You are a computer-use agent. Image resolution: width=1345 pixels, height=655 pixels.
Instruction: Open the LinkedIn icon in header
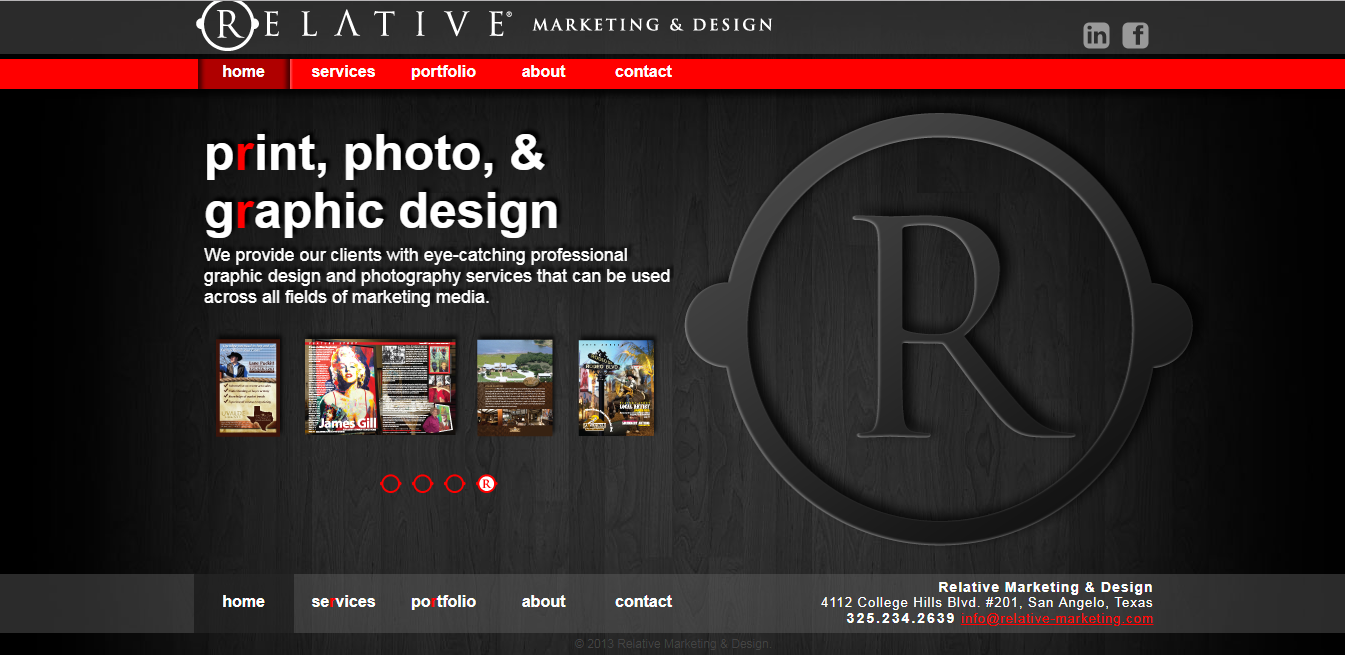point(1096,36)
